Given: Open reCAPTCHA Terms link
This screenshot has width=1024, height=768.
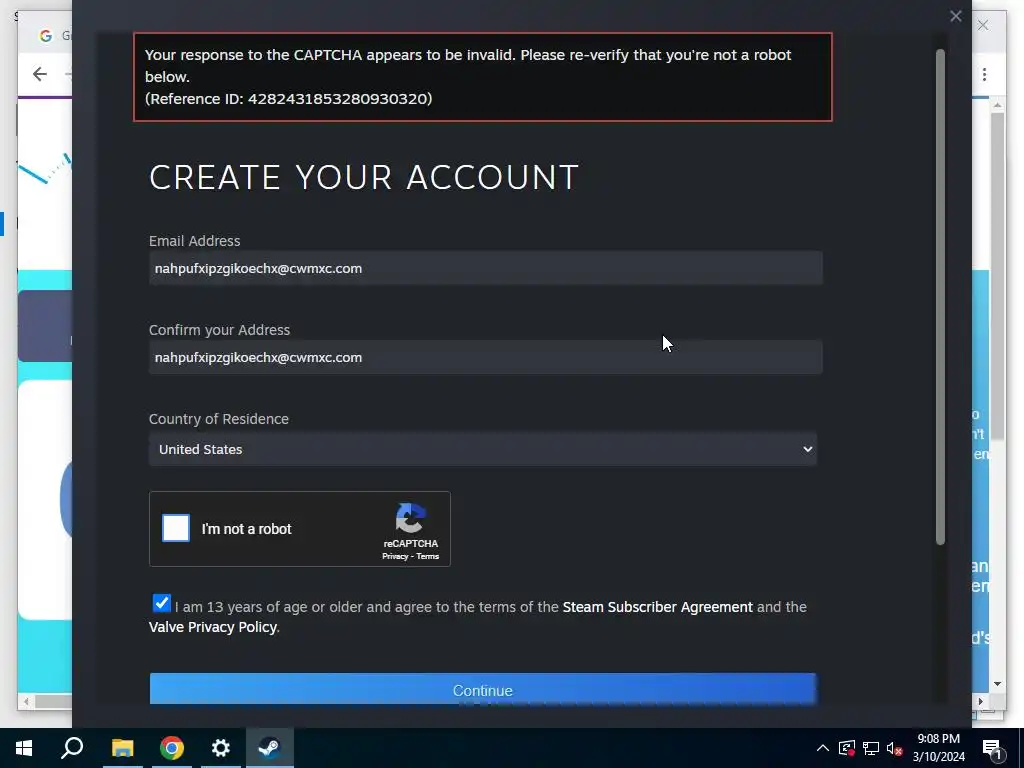Looking at the screenshot, I should pyautogui.click(x=428, y=556).
